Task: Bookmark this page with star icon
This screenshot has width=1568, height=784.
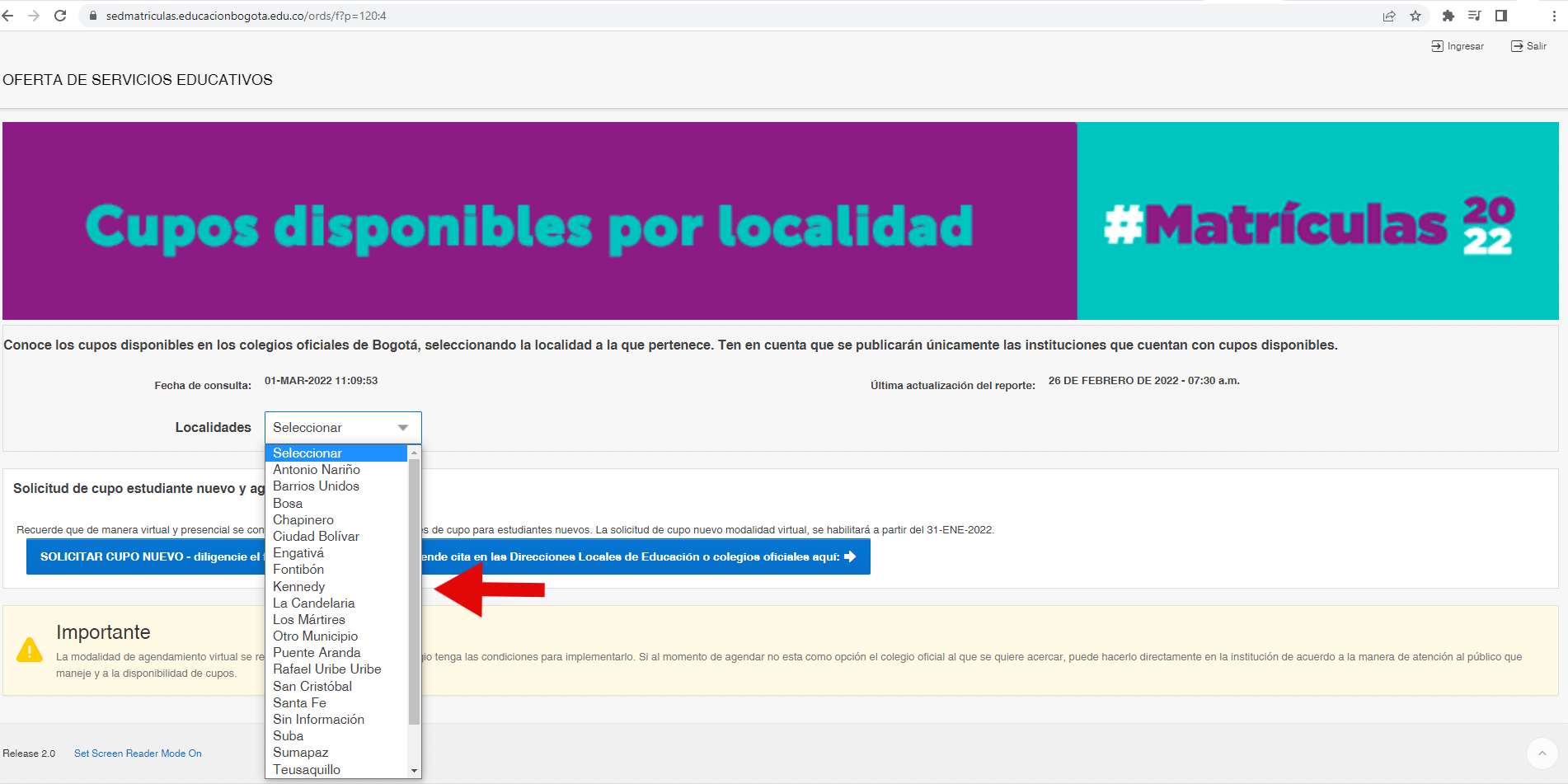Action: 1415,16
